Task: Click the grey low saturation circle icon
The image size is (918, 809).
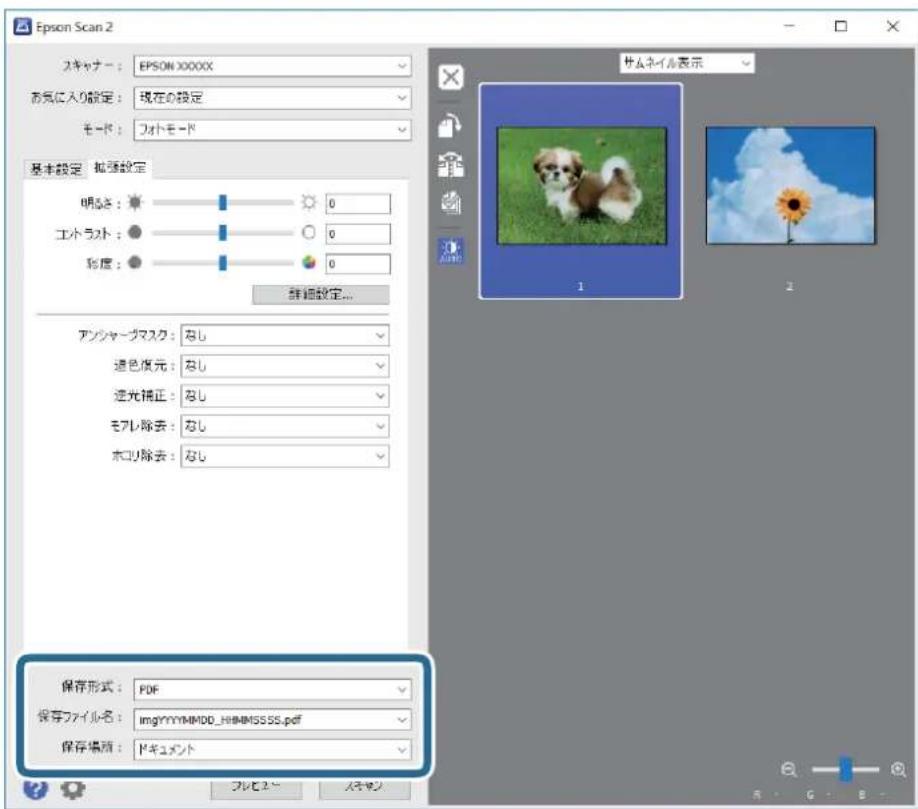Action: (135, 262)
